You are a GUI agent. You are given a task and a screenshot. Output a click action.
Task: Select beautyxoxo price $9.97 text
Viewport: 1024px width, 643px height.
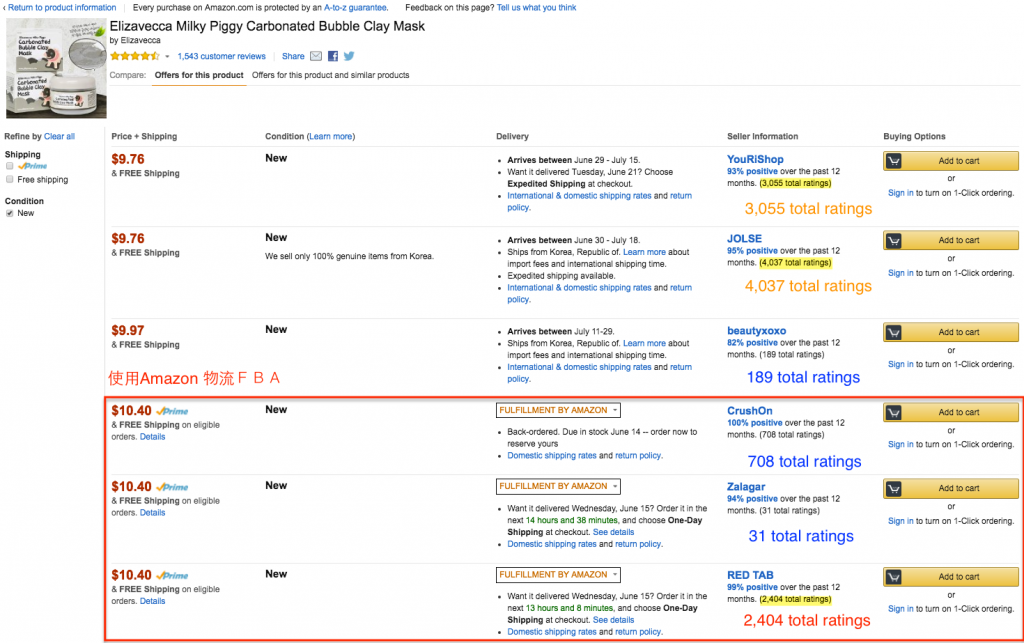click(128, 331)
